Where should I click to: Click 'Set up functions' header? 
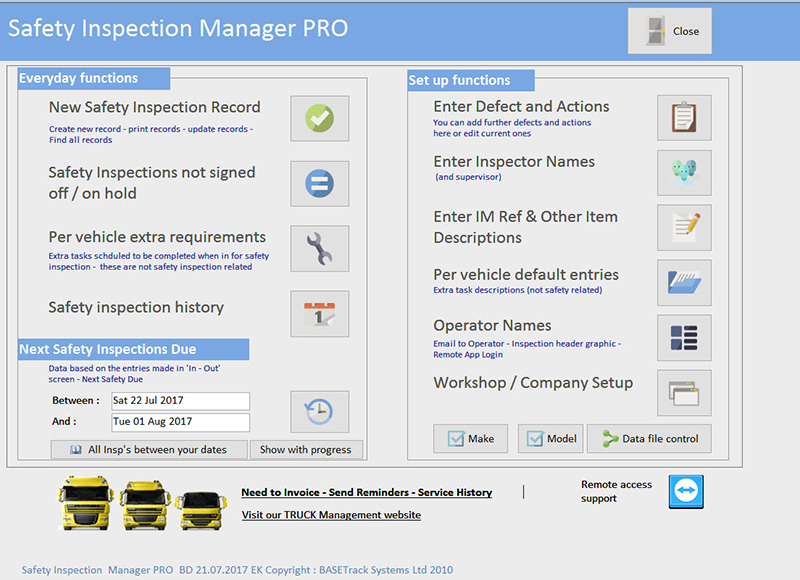(471, 81)
